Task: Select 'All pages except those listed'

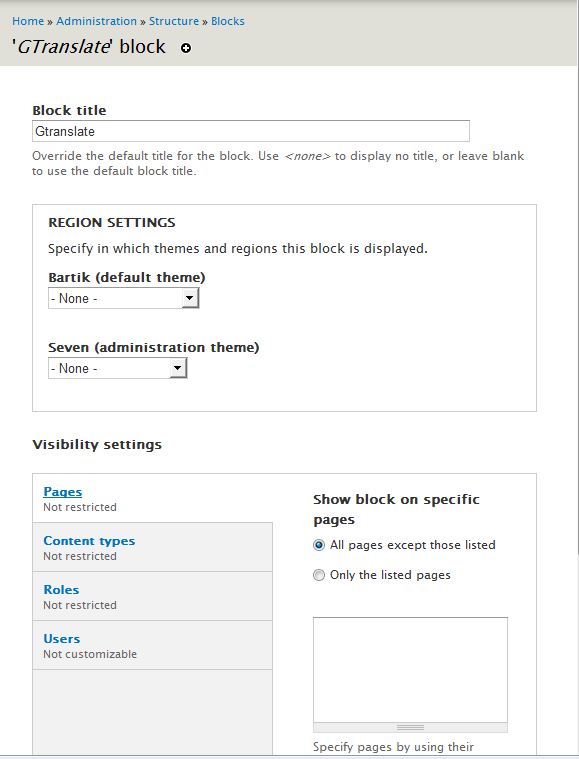Action: 319,545
